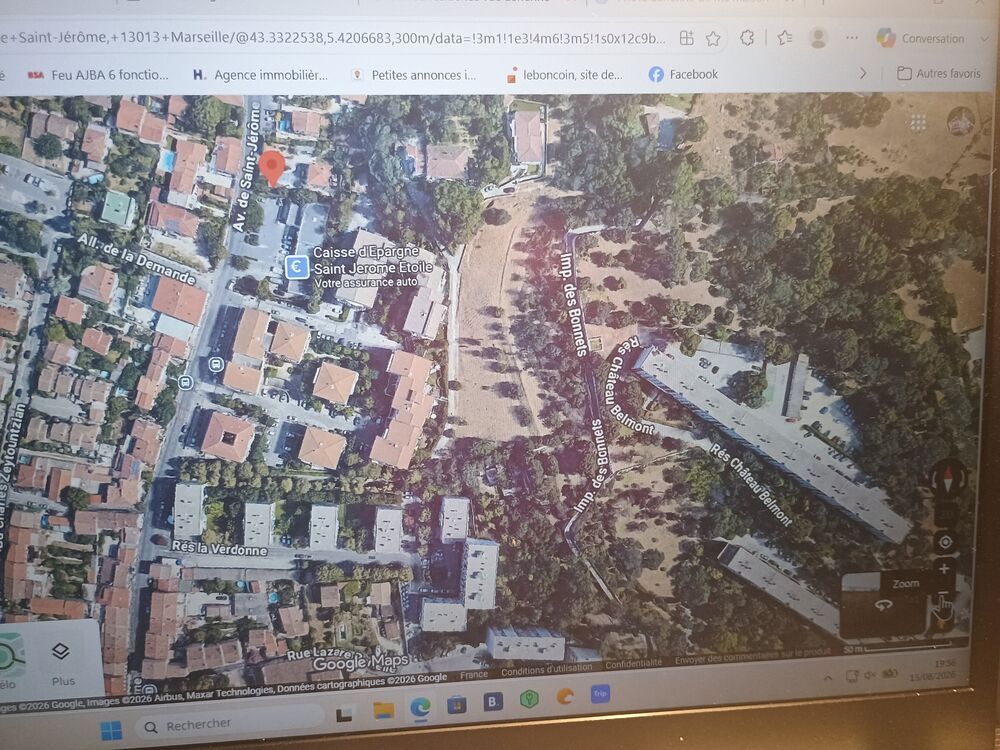Show hidden system tray icons
The image size is (1000, 750).
tap(828, 677)
